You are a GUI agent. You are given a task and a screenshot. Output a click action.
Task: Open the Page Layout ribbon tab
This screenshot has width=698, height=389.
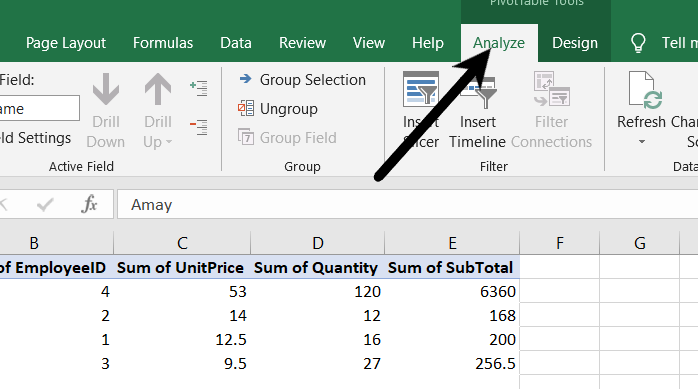click(65, 43)
